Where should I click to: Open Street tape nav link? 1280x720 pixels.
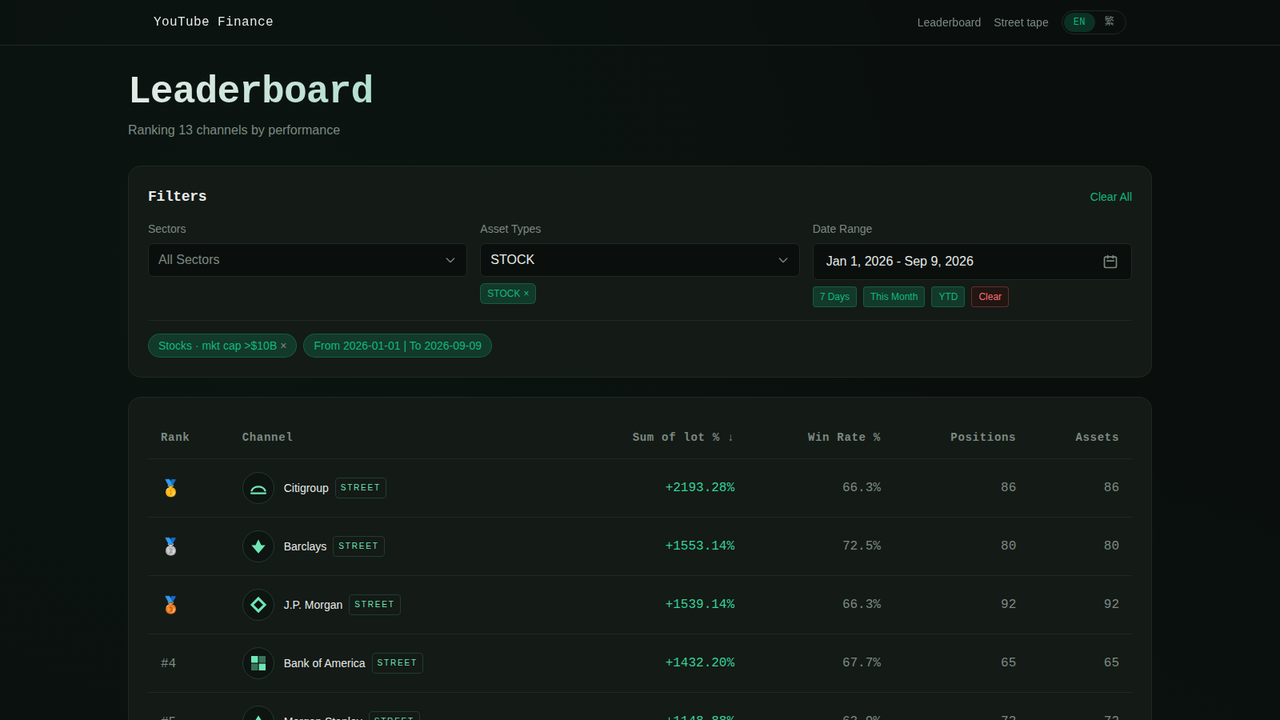click(1021, 22)
